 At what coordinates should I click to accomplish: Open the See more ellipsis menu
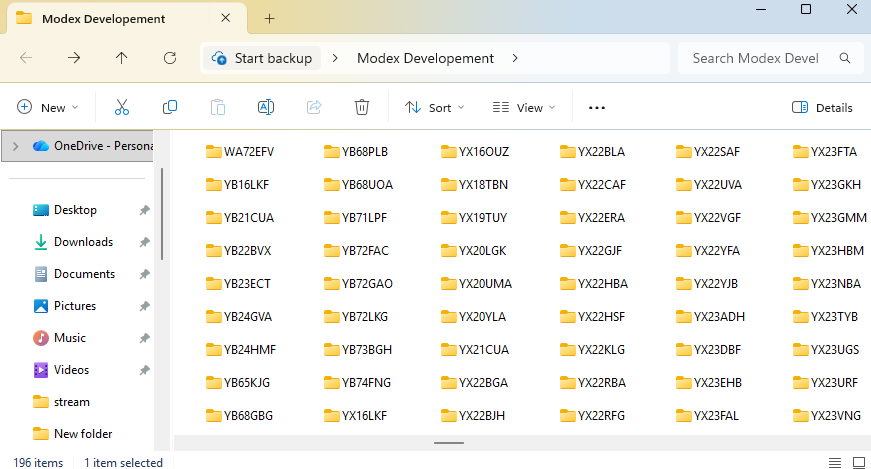(x=597, y=107)
